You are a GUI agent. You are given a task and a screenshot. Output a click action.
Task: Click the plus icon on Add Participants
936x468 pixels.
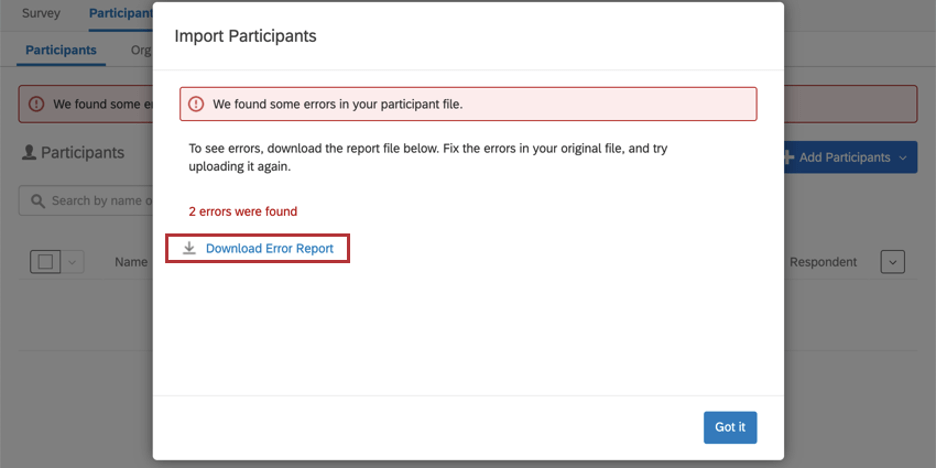pyautogui.click(x=788, y=157)
